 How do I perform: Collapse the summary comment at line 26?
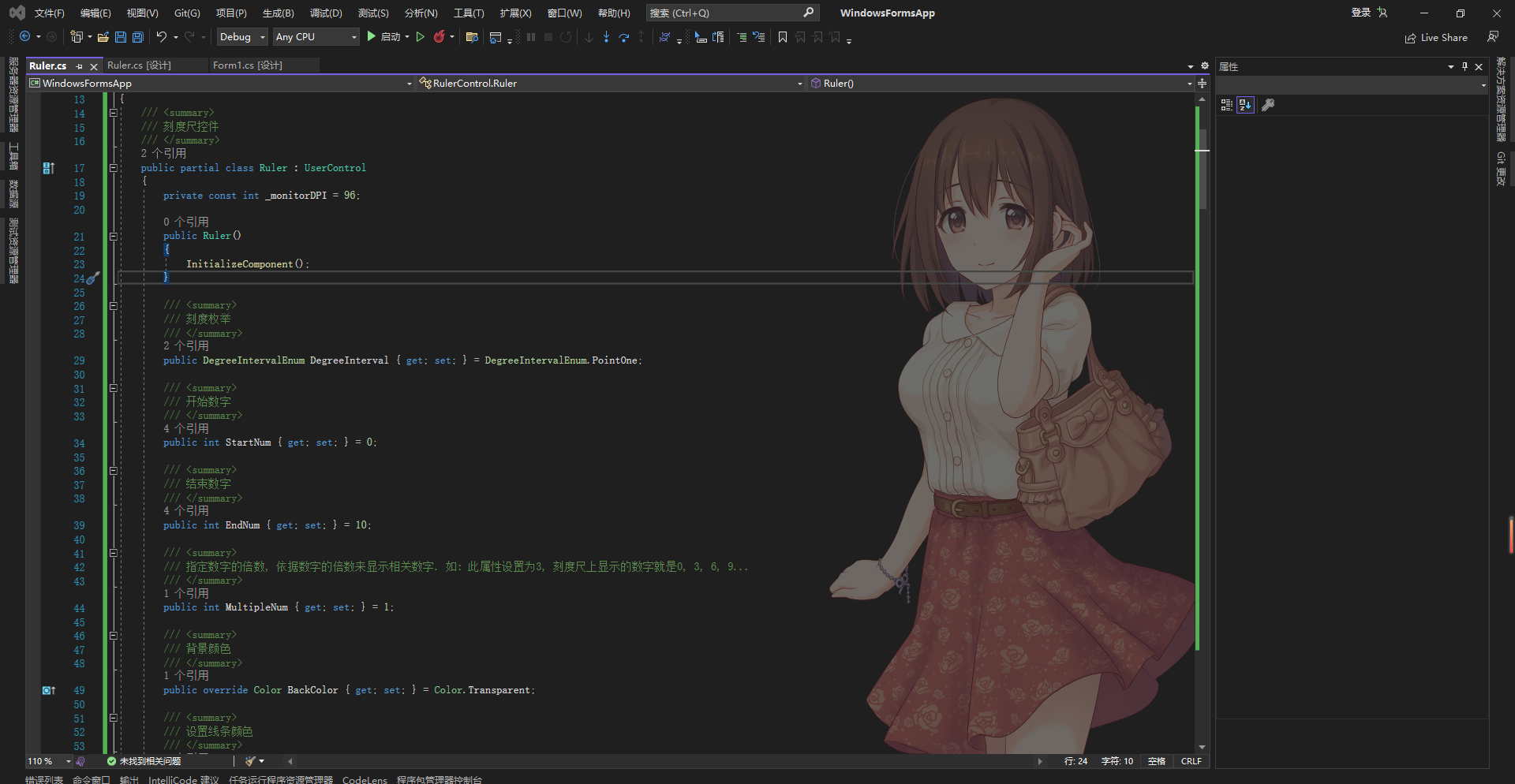114,306
